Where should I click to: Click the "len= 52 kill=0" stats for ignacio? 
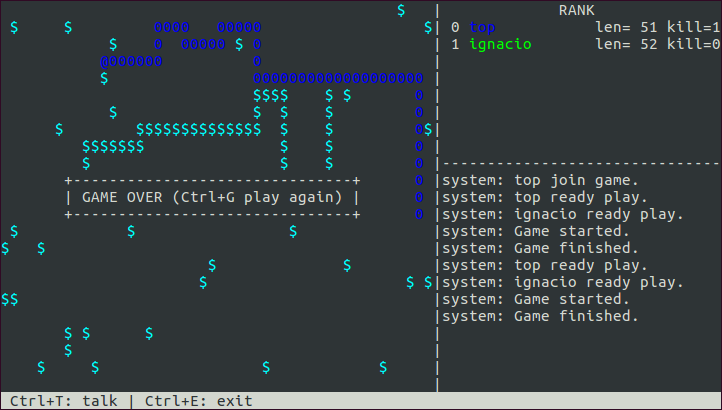coord(657,44)
